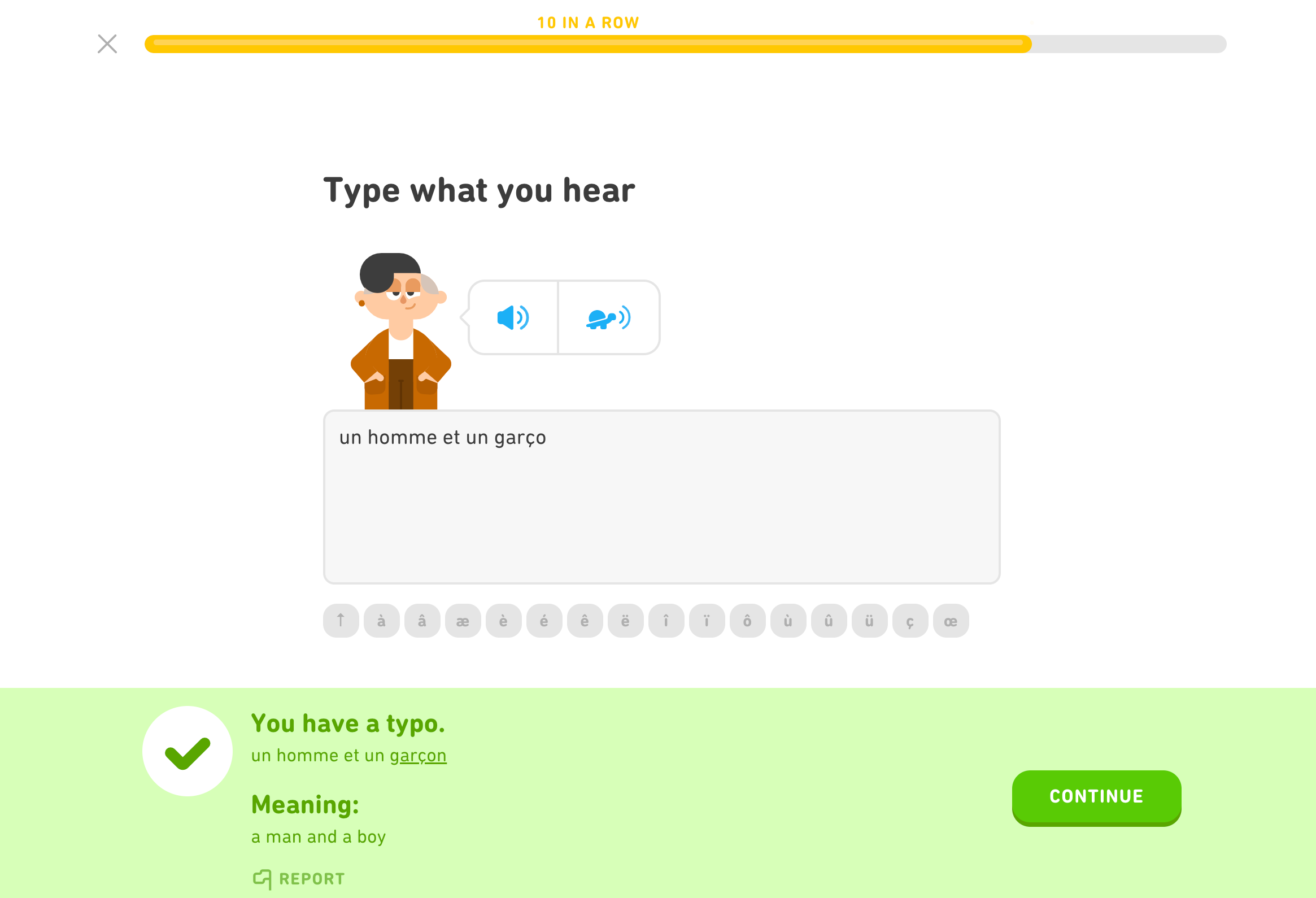Insert the è accent character

(x=503, y=621)
